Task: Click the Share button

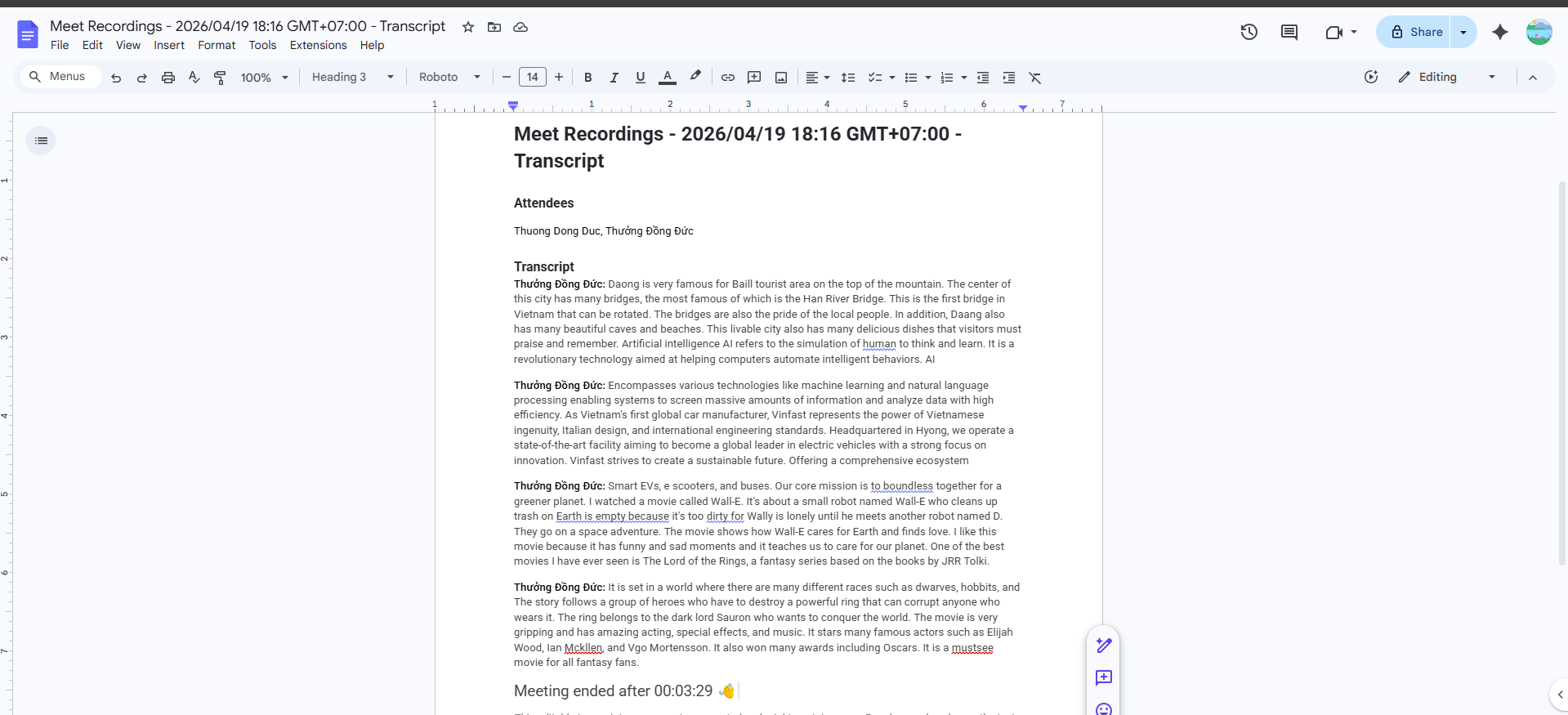Action: 1417,32
